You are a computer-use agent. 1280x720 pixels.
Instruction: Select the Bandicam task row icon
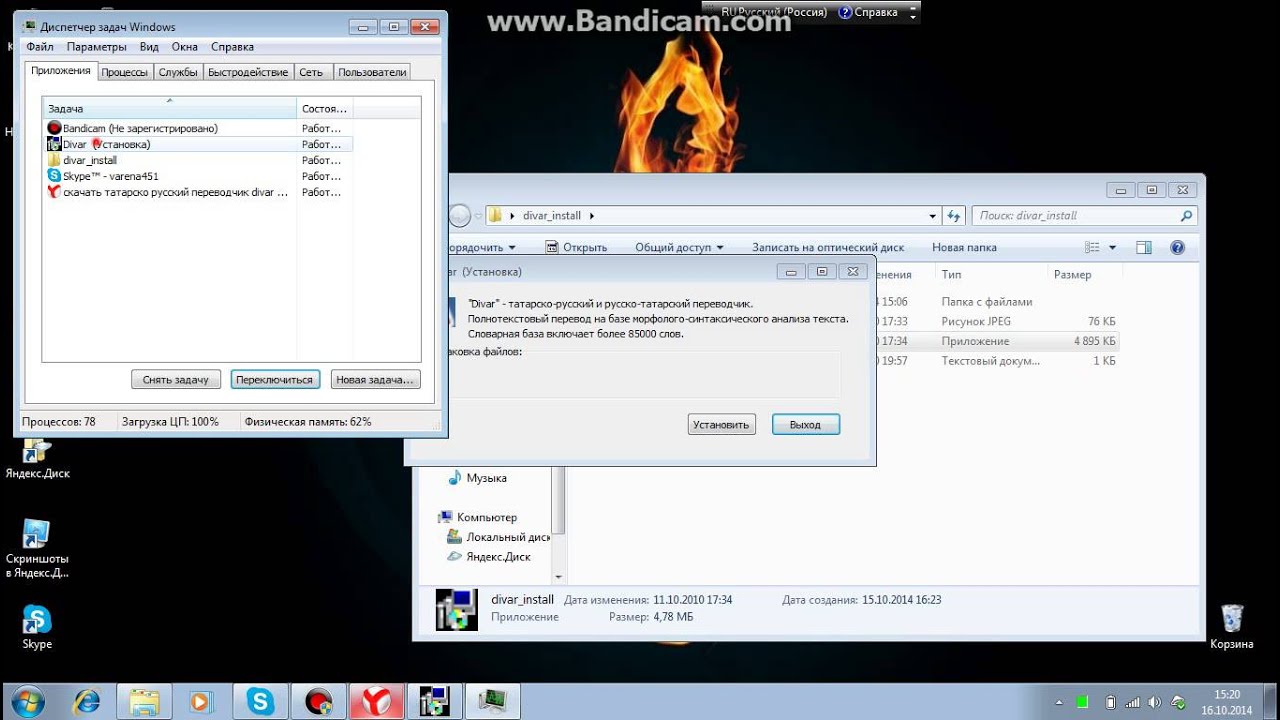click(54, 128)
